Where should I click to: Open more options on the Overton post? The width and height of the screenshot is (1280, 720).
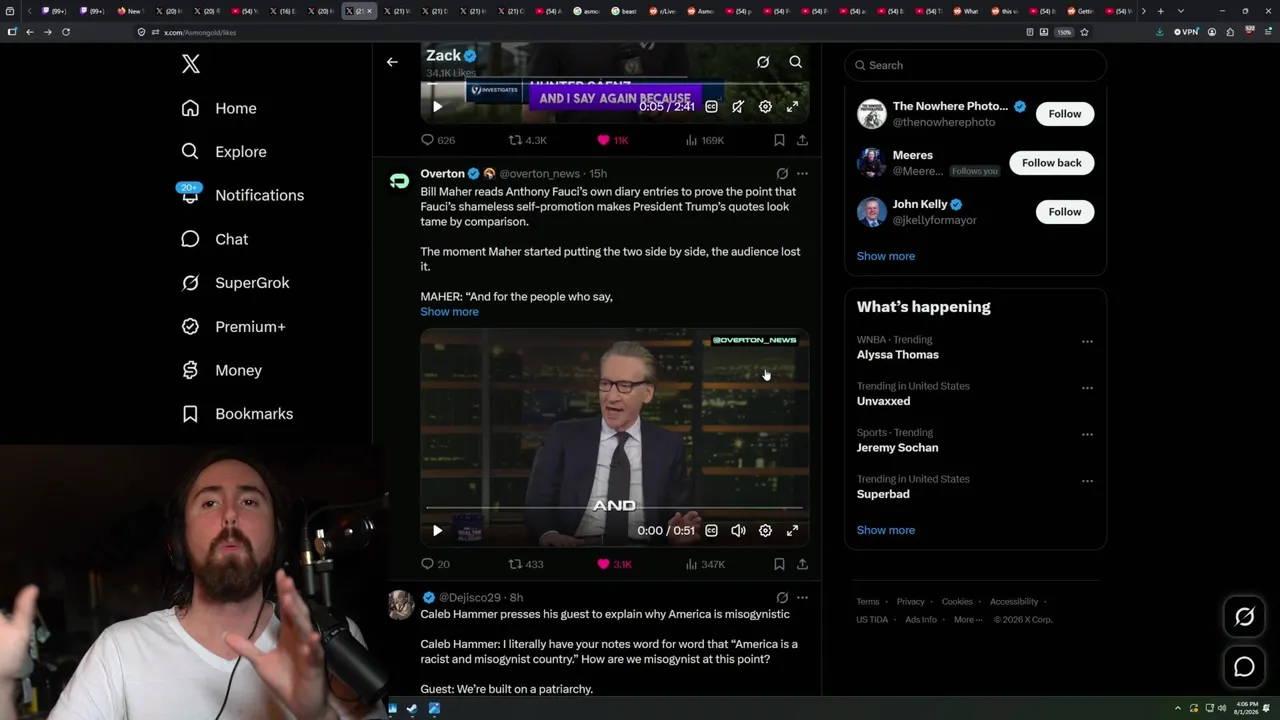[802, 173]
